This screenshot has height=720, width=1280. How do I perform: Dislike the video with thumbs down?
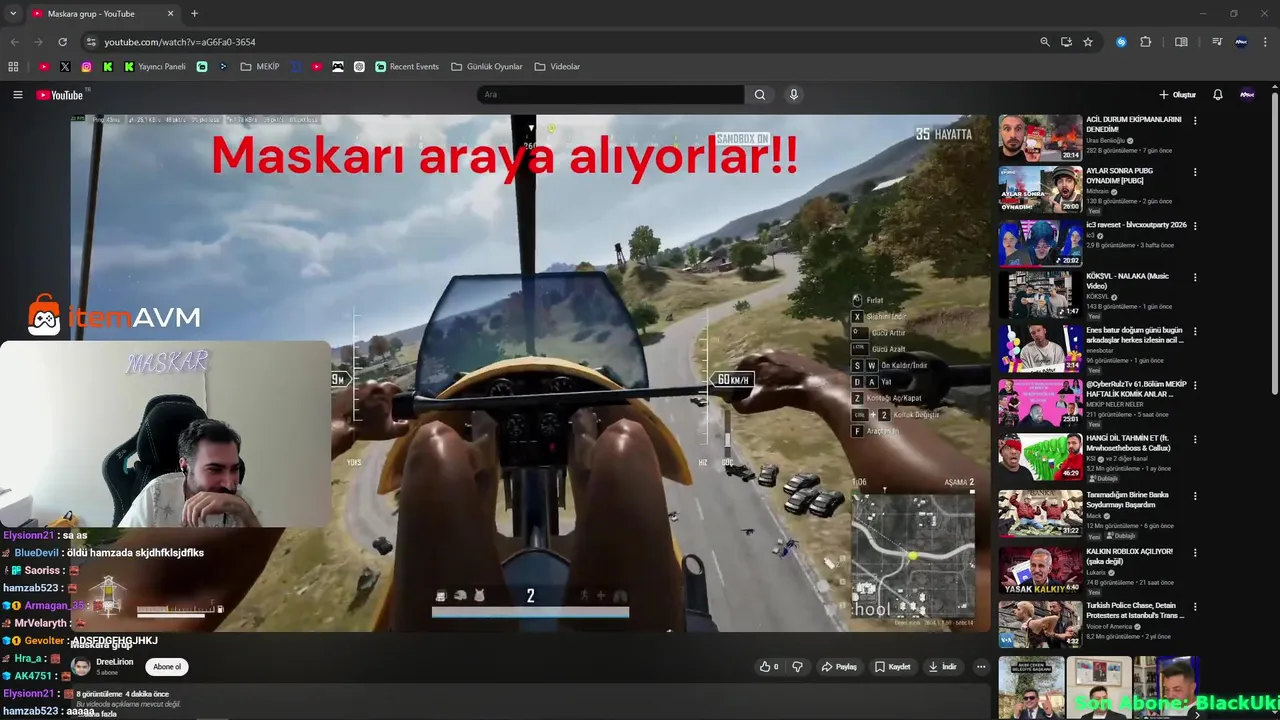click(x=797, y=667)
